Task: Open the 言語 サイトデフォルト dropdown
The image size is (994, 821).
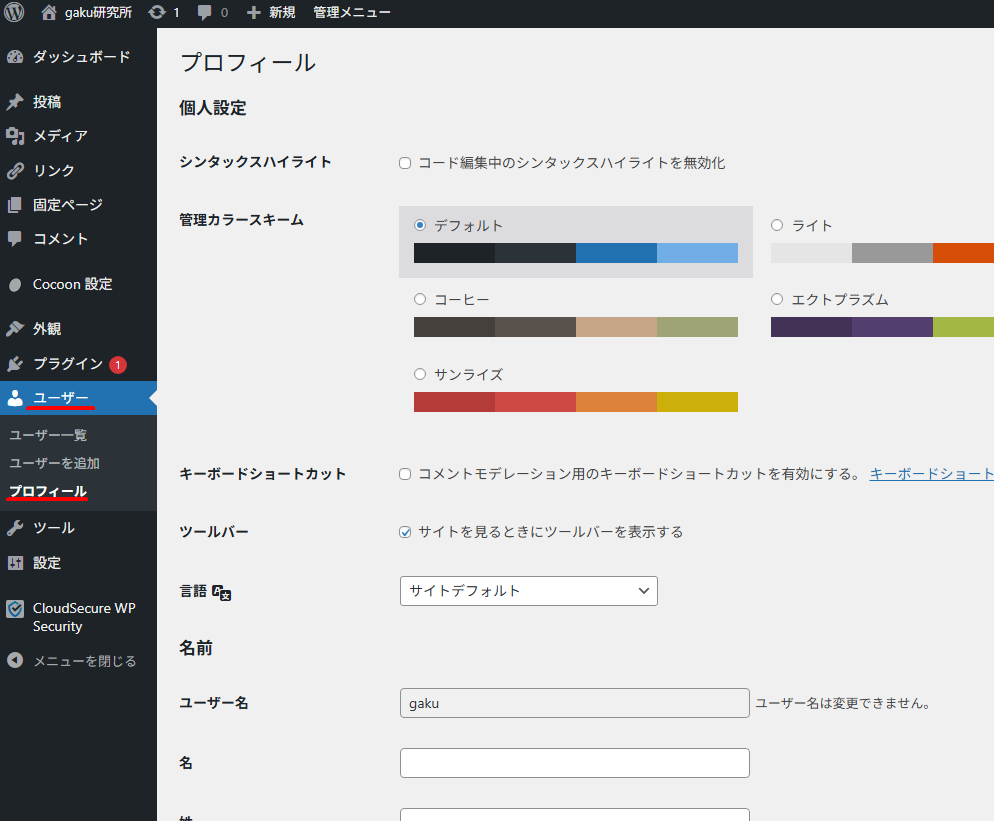Action: point(528,591)
